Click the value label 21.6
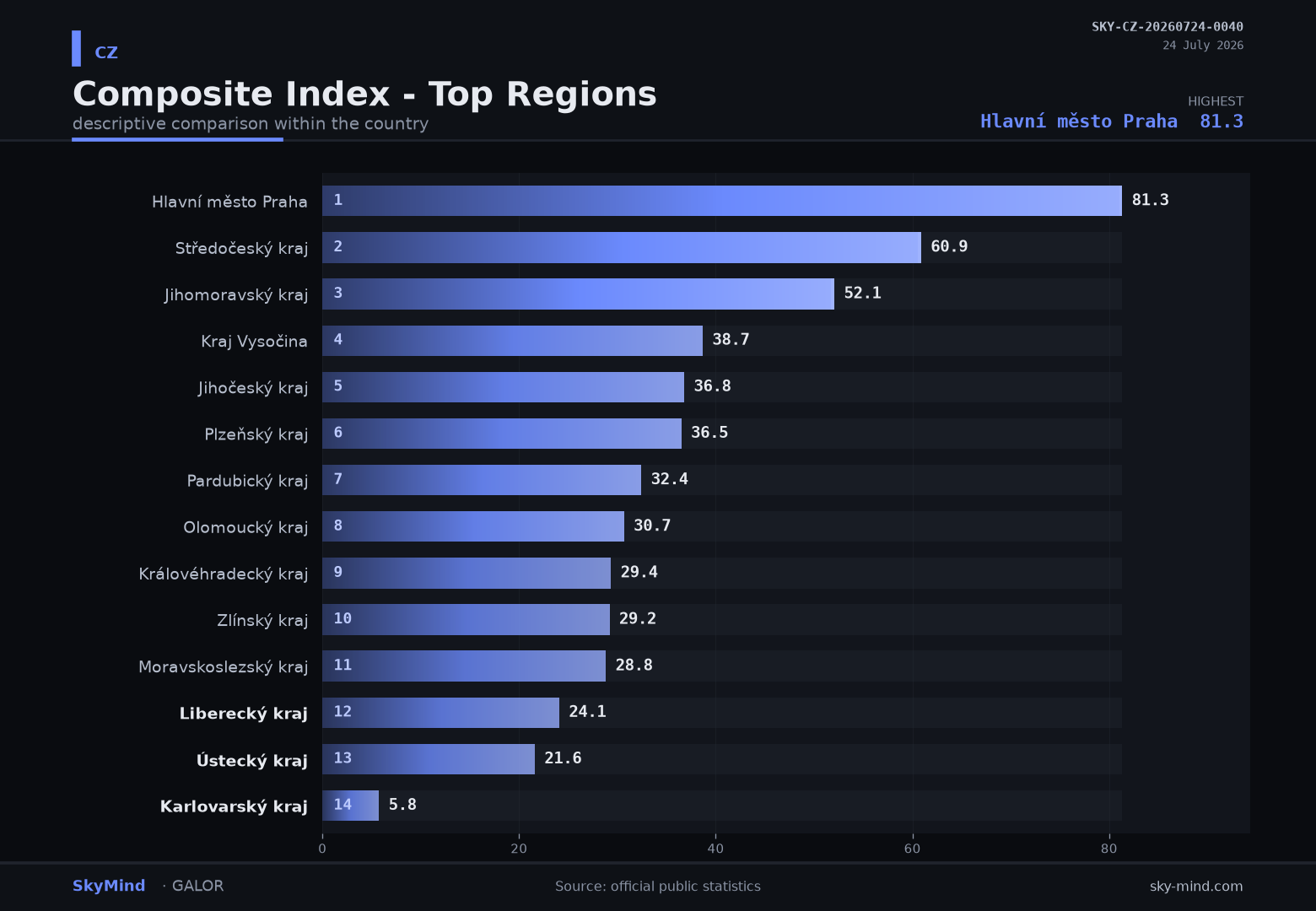This screenshot has height=911, width=1316. tap(563, 757)
